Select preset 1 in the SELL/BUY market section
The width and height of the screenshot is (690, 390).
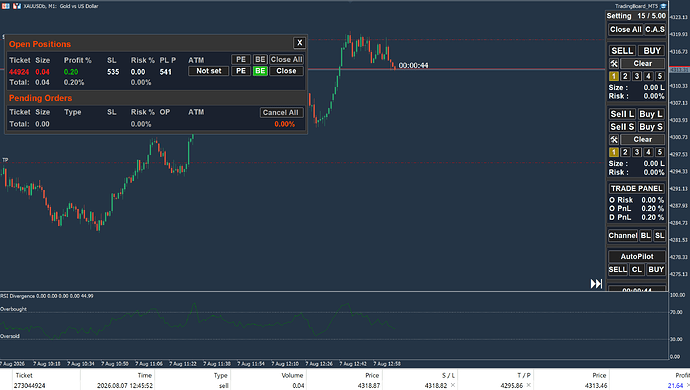(x=613, y=76)
